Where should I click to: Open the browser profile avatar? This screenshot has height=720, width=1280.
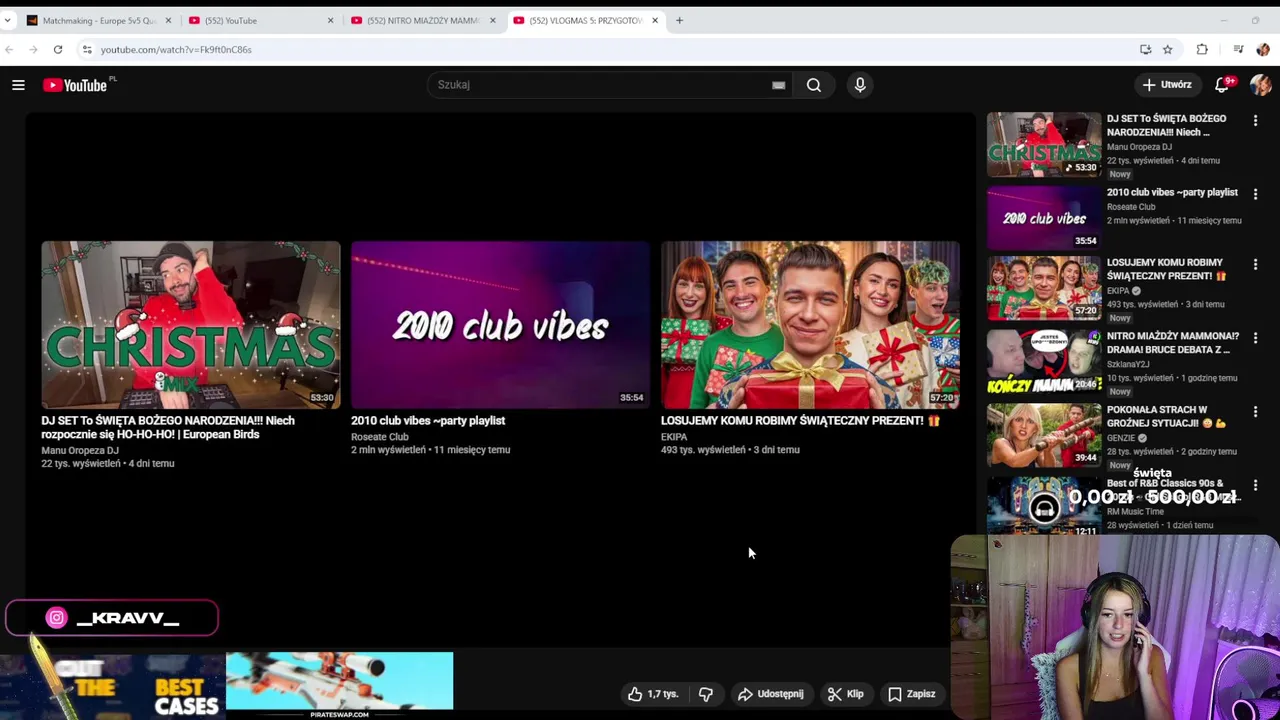(x=1263, y=49)
